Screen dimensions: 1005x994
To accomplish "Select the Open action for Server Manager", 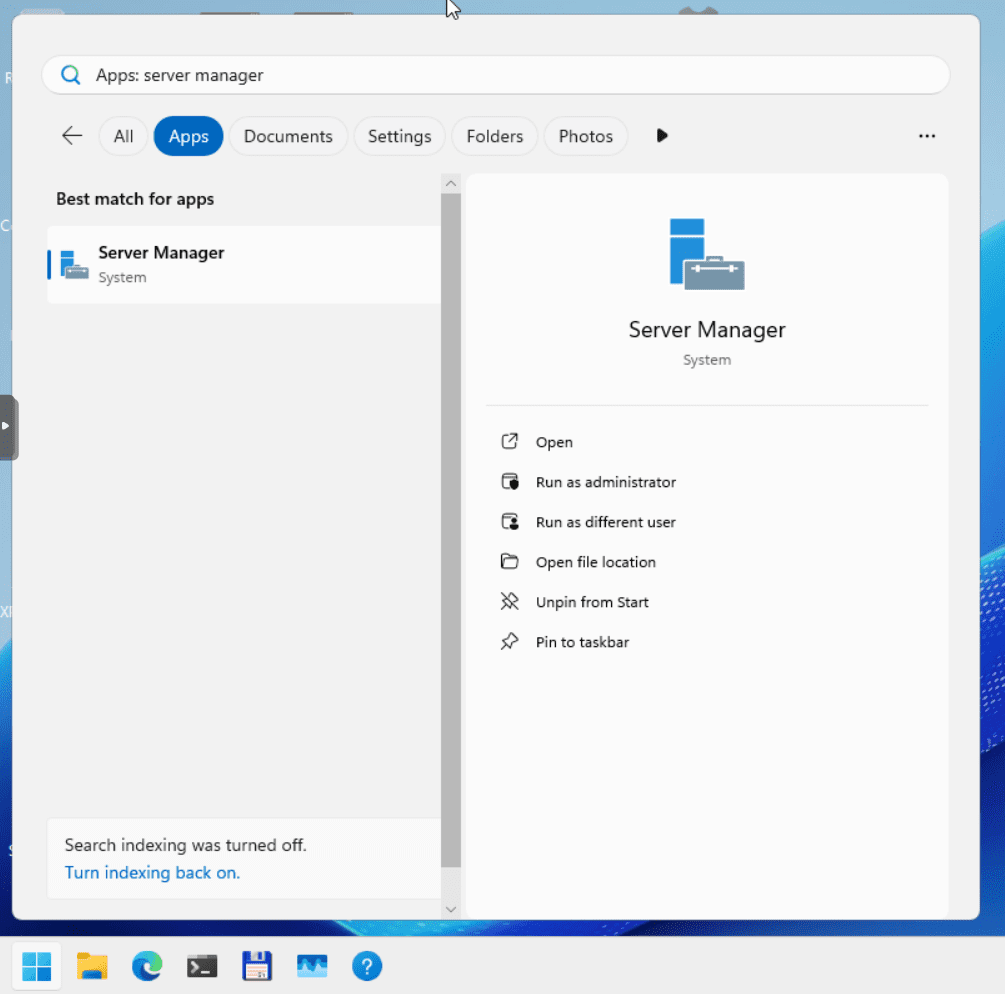I will (x=553, y=442).
